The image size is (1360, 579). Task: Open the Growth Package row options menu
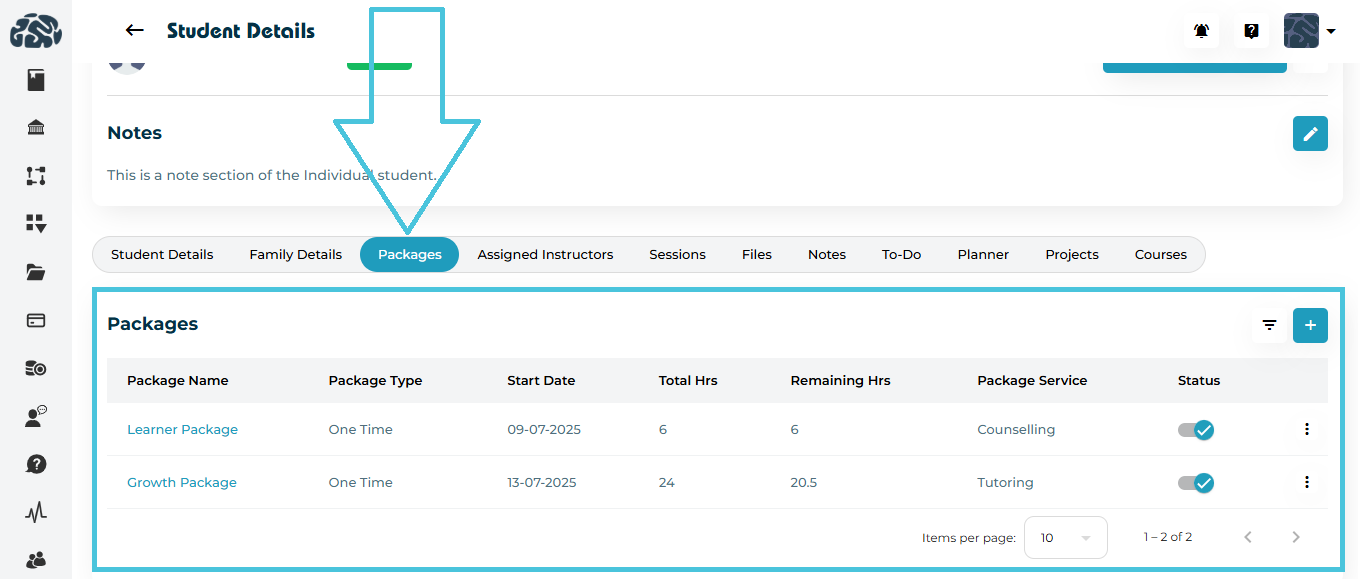coord(1306,482)
